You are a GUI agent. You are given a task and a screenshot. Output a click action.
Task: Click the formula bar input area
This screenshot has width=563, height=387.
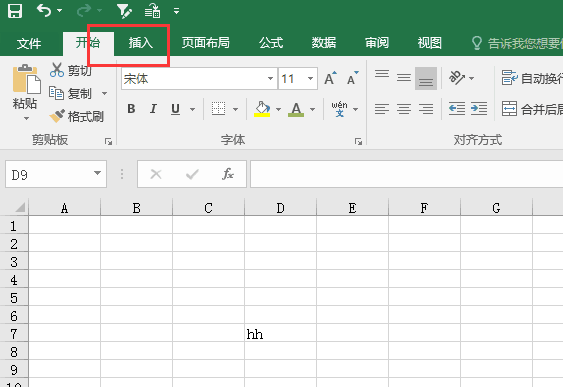[407, 174]
